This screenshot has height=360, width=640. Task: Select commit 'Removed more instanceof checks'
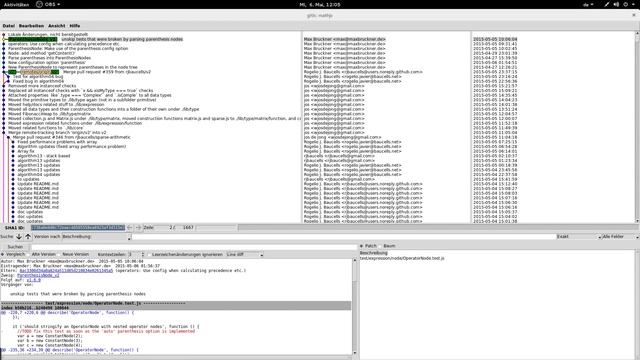[x=42, y=86]
